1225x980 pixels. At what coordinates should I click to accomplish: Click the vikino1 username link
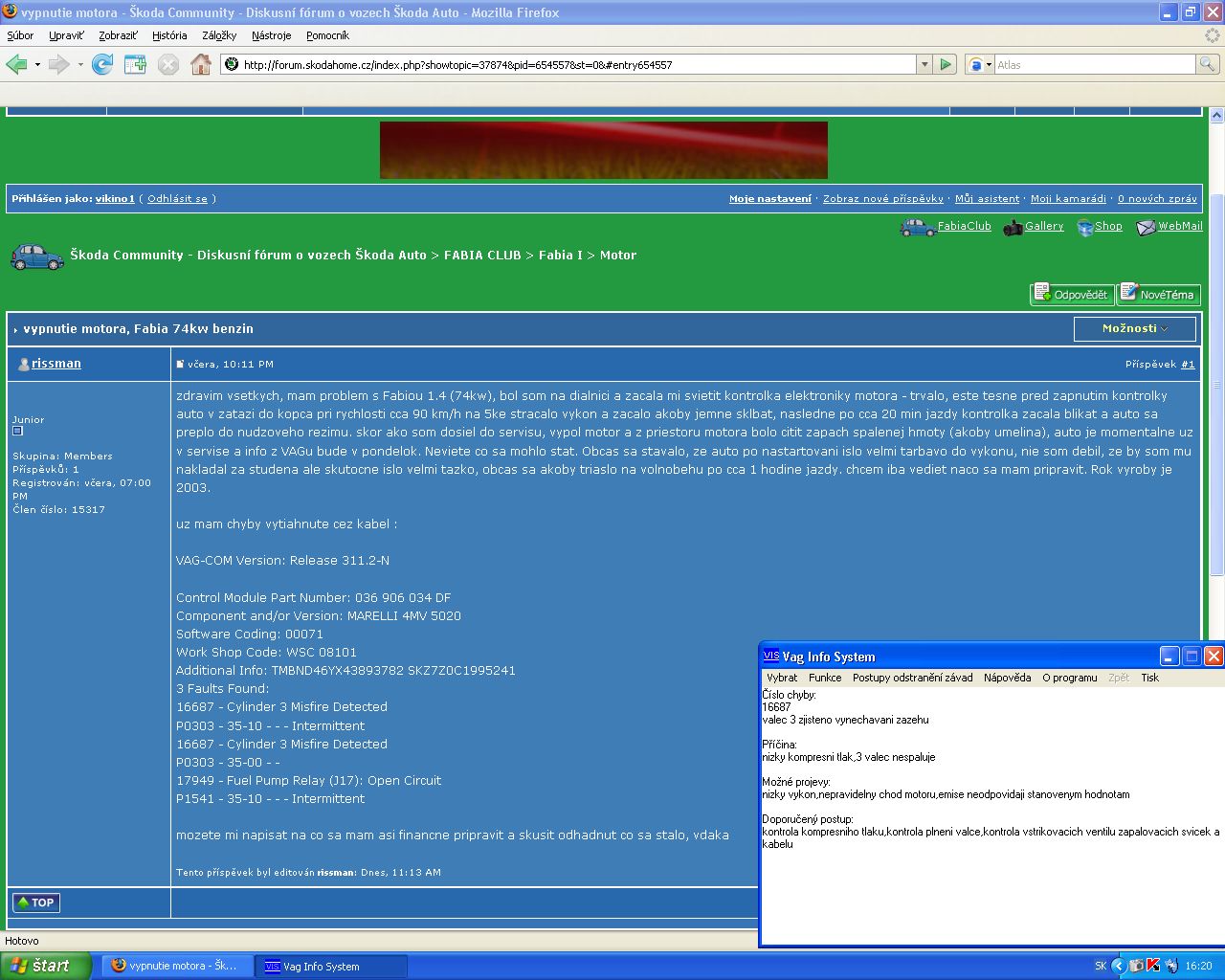pyautogui.click(x=115, y=199)
